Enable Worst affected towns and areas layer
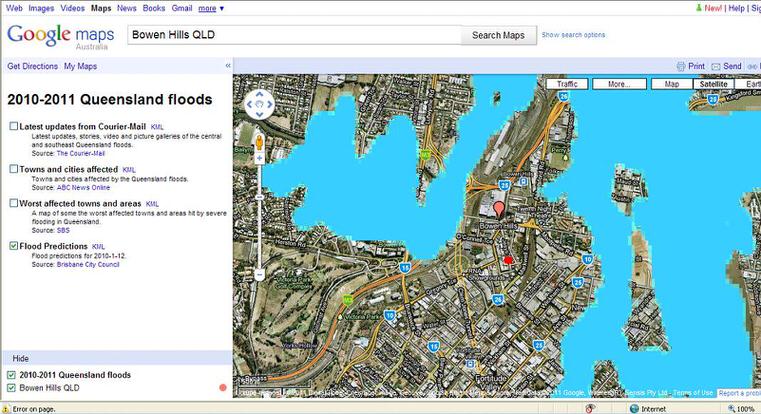Image resolution: width=761 pixels, height=414 pixels. point(14,203)
